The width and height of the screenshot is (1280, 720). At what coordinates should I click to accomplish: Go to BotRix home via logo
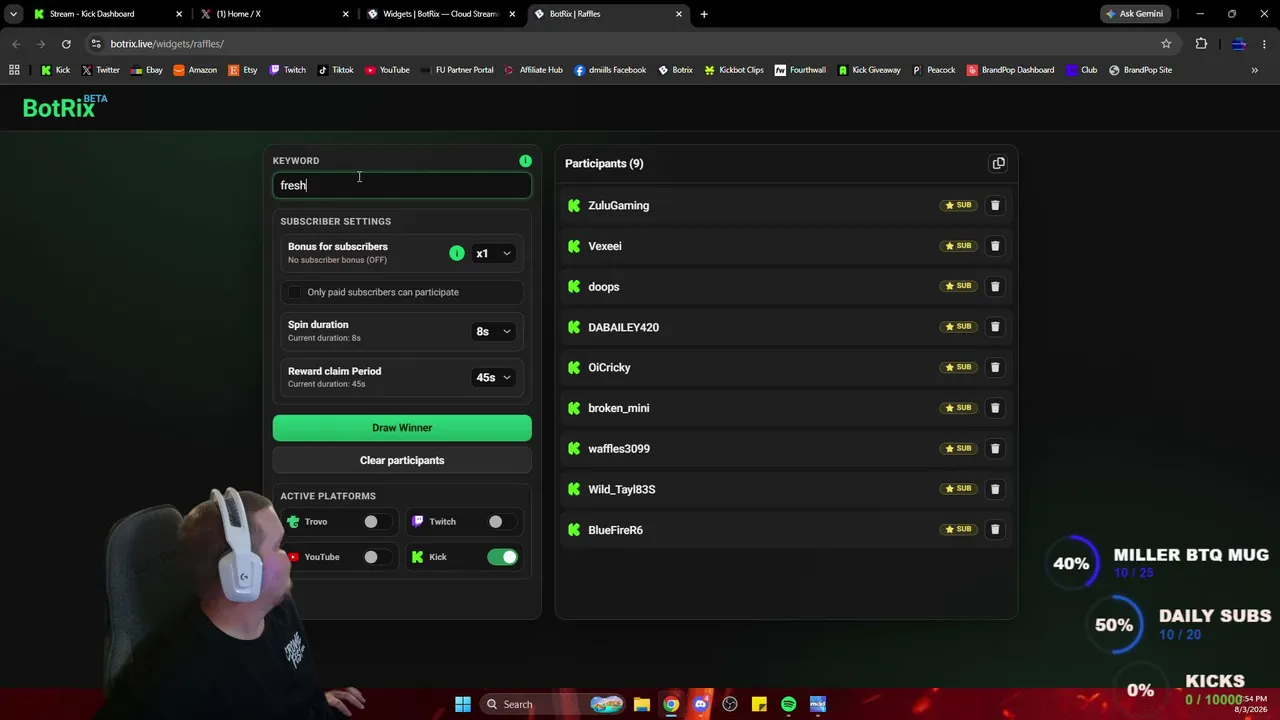tap(65, 107)
